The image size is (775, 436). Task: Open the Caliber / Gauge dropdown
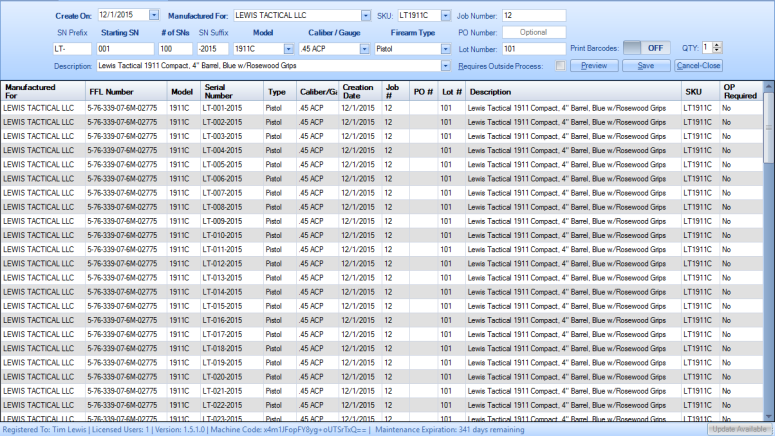364,49
